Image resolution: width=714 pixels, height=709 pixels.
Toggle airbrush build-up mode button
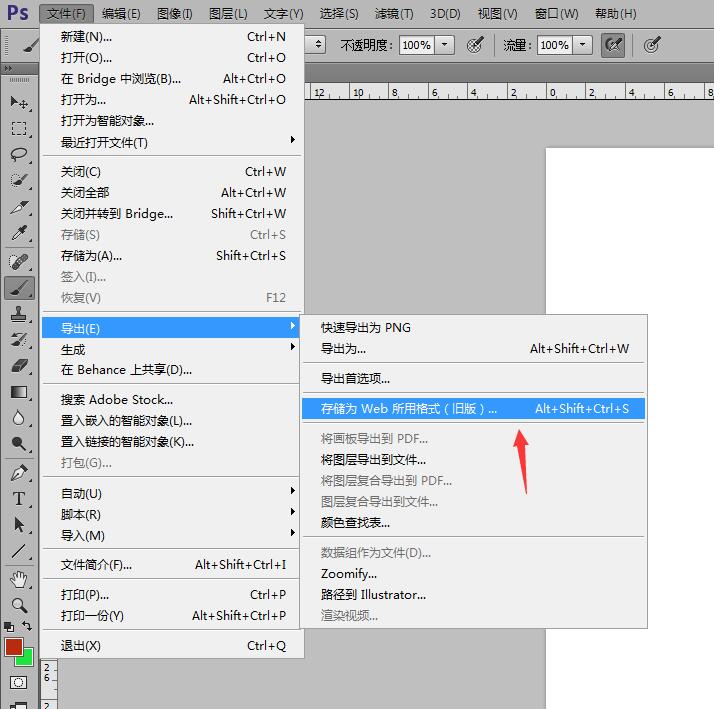(x=613, y=45)
